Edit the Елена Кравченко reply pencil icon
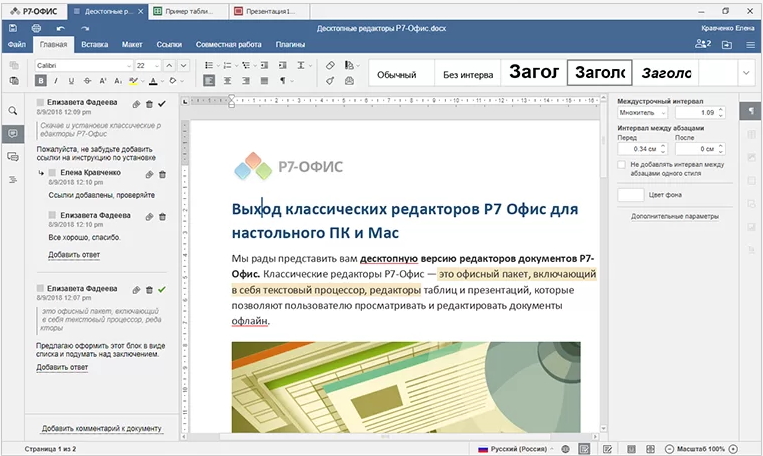 149,174
